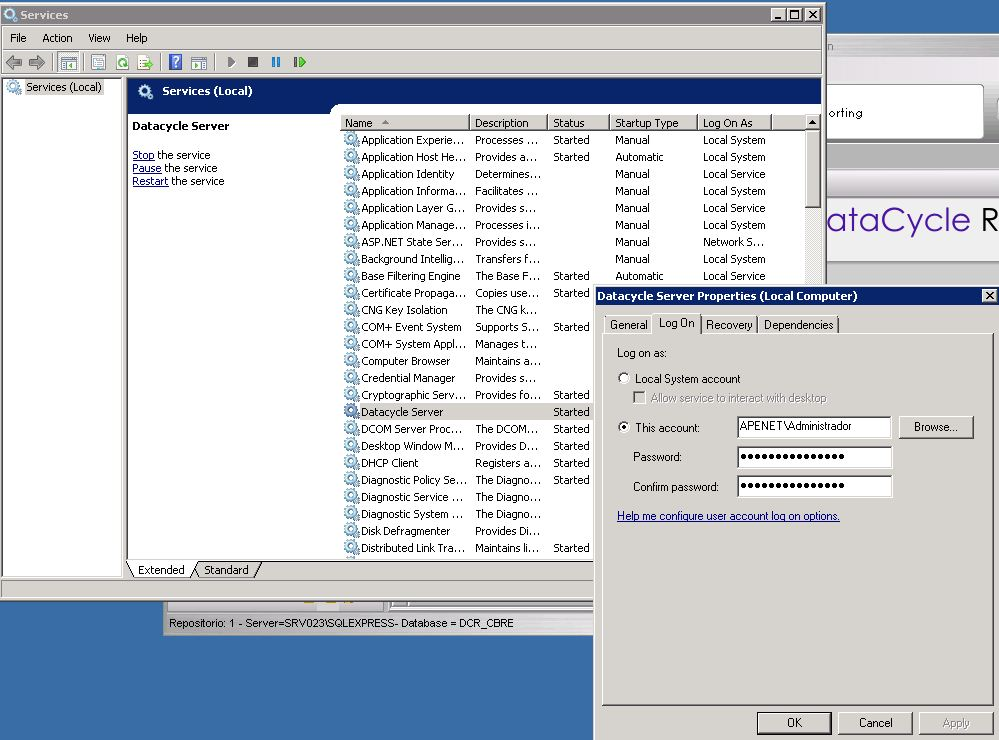
Task: Click gear icon of COM+ Event System row
Action: click(x=351, y=326)
